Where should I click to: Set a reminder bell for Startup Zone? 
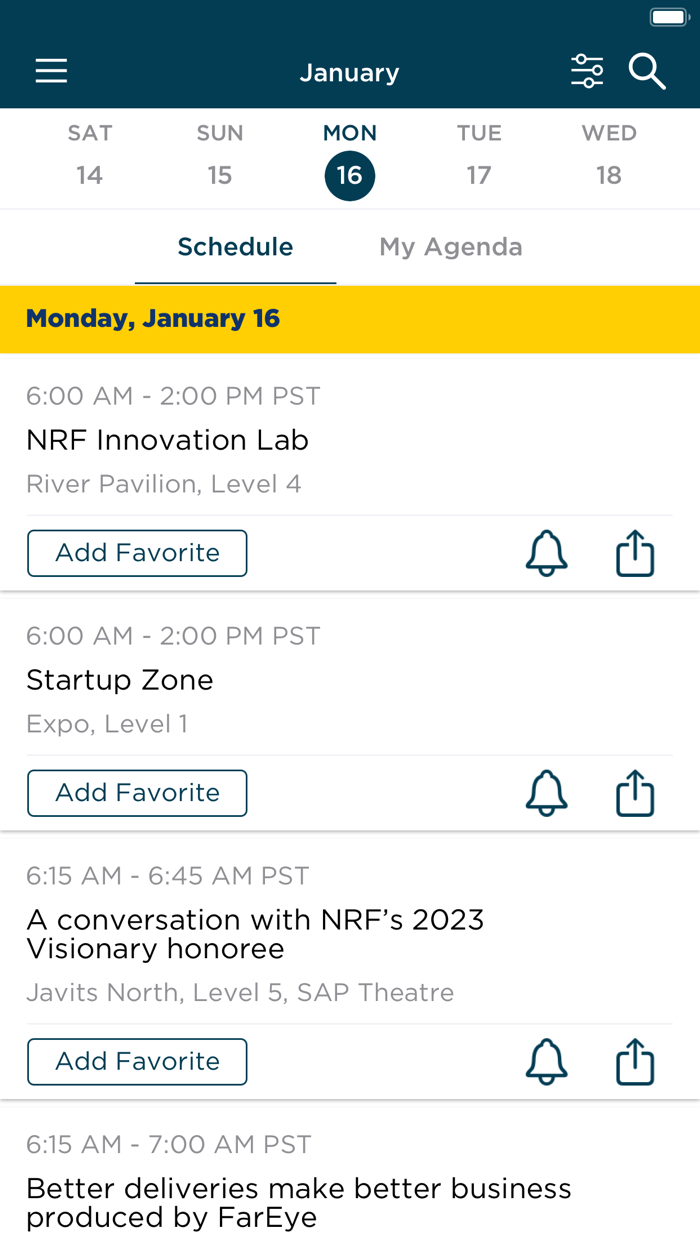pyautogui.click(x=546, y=793)
